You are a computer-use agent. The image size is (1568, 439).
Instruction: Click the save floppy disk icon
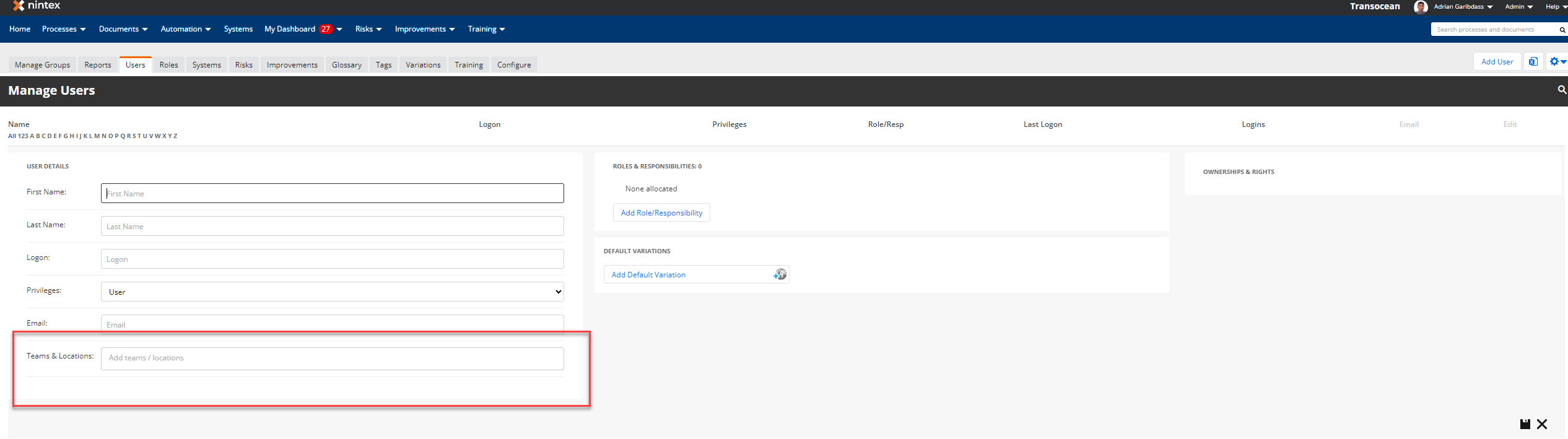coord(1525,424)
